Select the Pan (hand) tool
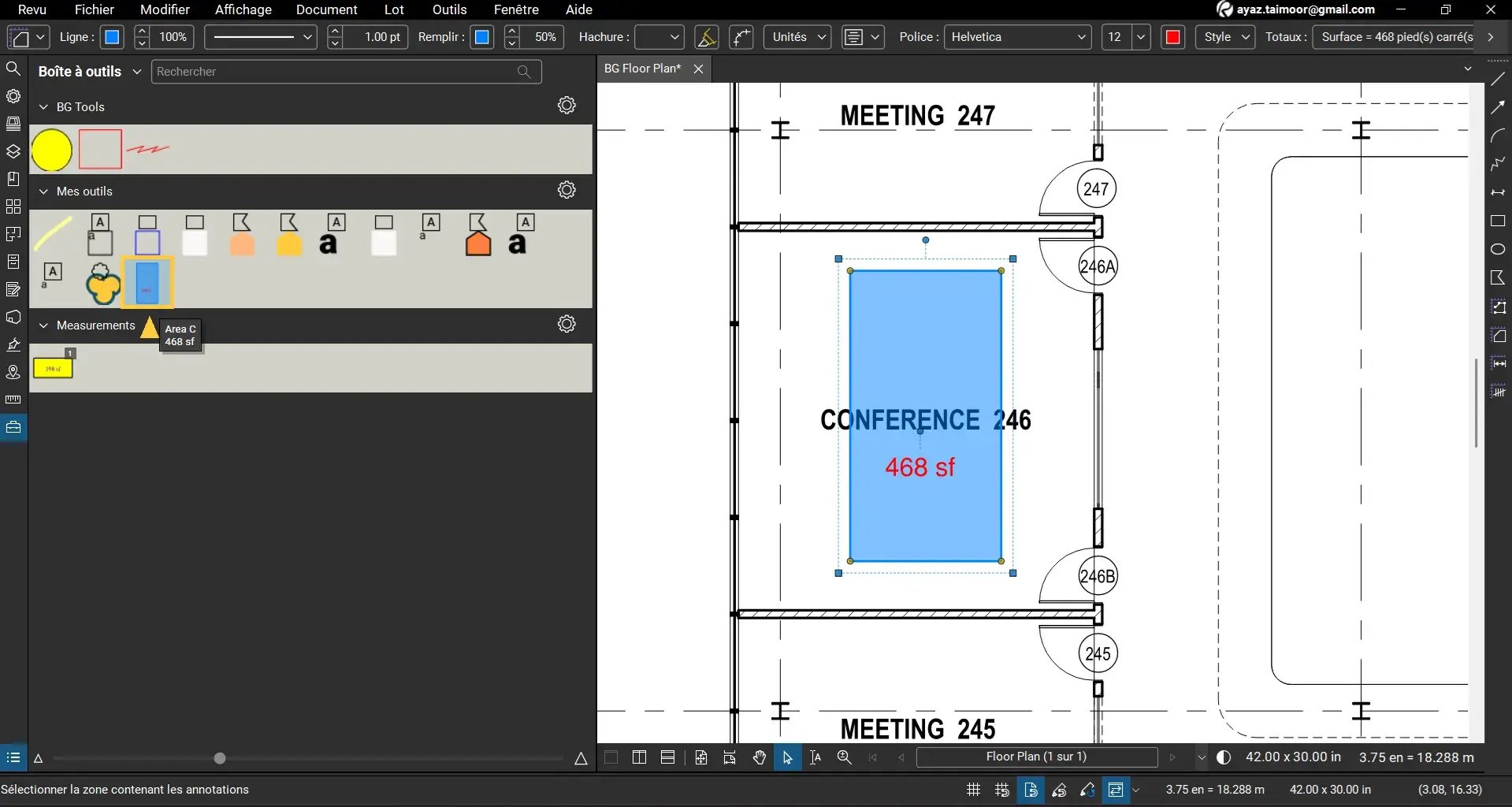Image resolution: width=1512 pixels, height=807 pixels. (x=758, y=757)
